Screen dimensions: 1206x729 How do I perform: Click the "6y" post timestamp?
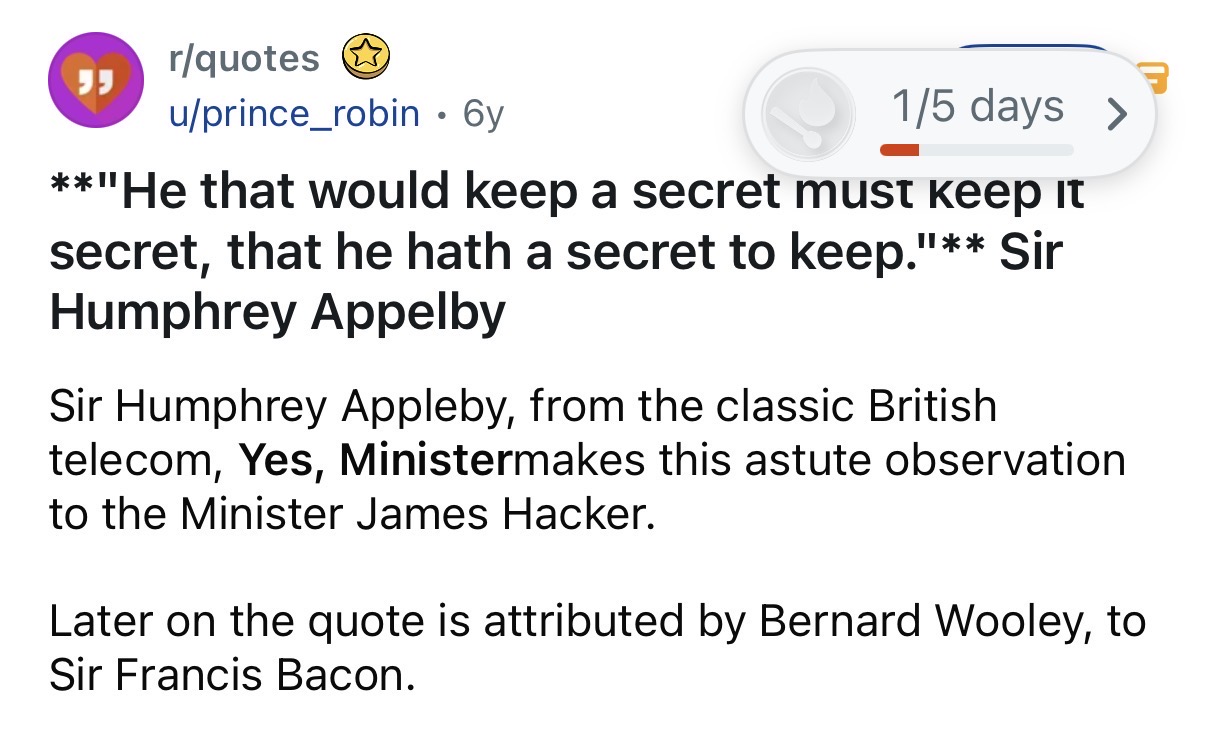(x=484, y=114)
